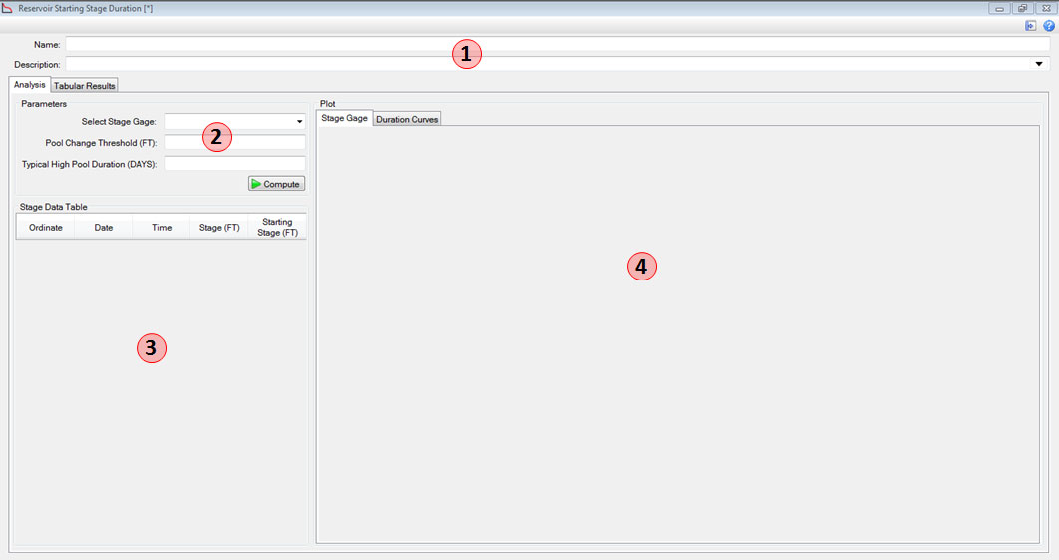Minimize the Reservoir Starting Stage Duration window
Screen dimensions: 1059x560
(x=998, y=8)
